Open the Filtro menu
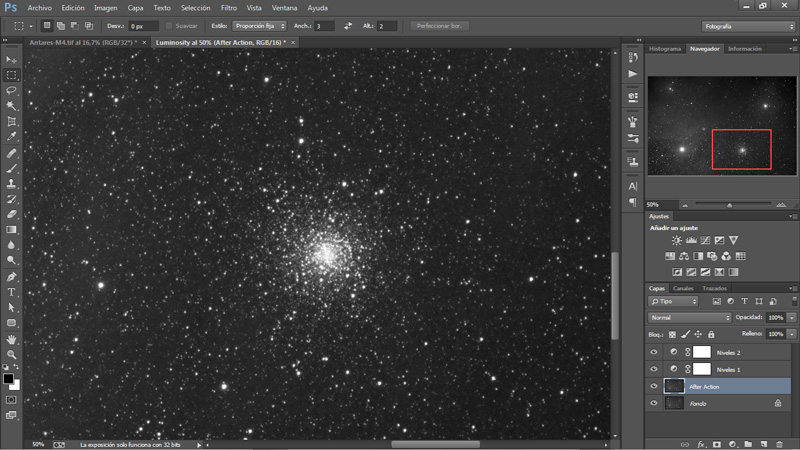The width and height of the screenshot is (800, 450). [x=229, y=7]
